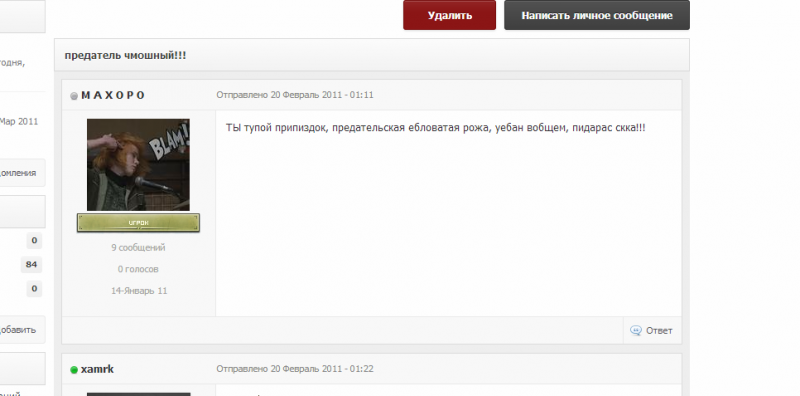Click the partially visible омления sidebar button

pos(22,172)
